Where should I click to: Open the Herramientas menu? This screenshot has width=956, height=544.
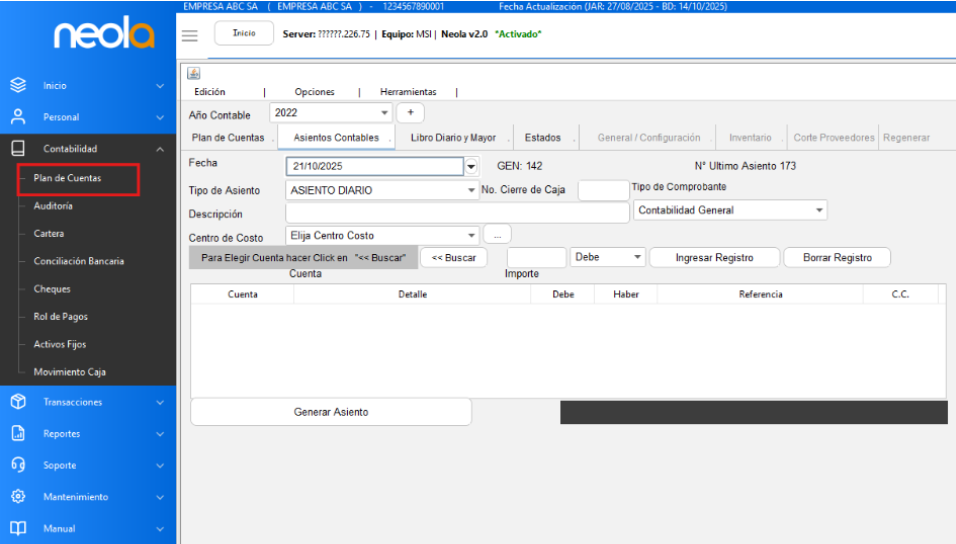408,92
